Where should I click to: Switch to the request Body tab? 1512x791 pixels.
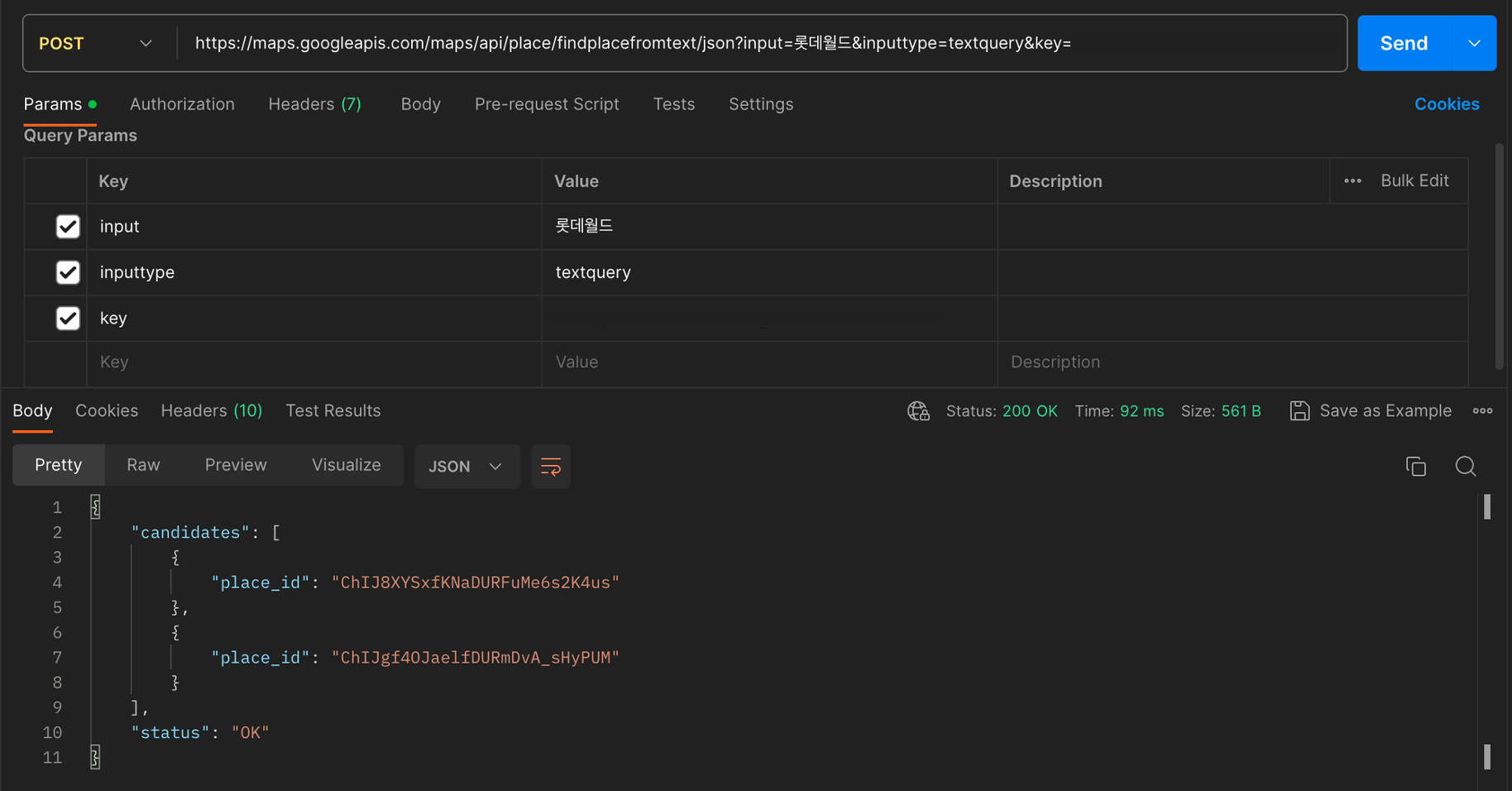tap(420, 104)
